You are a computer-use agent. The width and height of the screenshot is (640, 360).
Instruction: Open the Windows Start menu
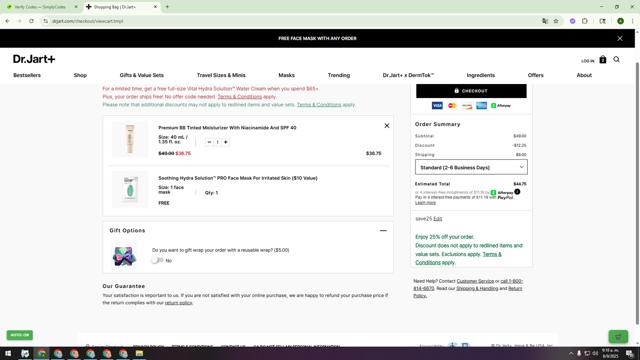point(8,353)
